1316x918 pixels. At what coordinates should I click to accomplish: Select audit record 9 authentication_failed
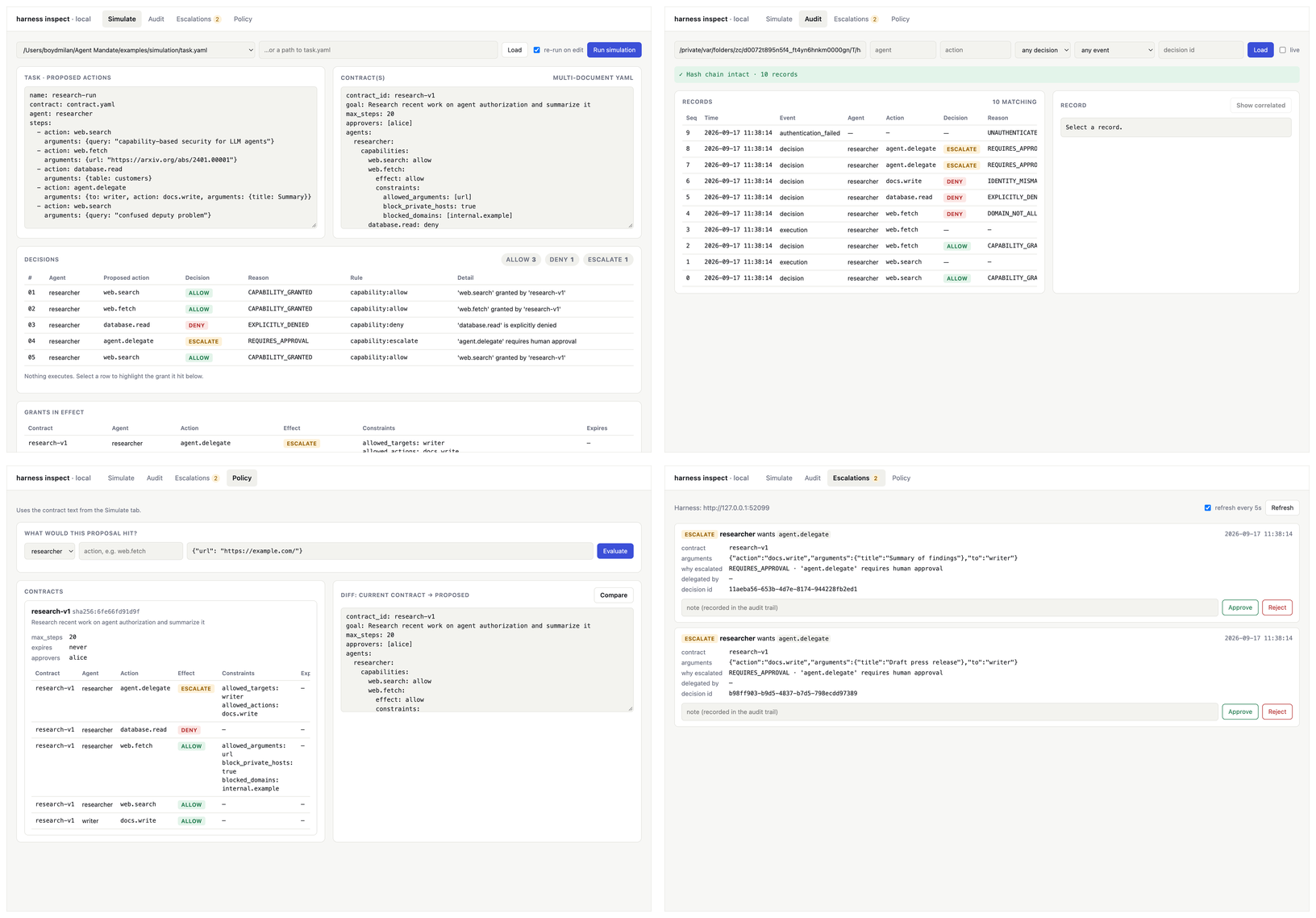pyautogui.click(x=860, y=132)
